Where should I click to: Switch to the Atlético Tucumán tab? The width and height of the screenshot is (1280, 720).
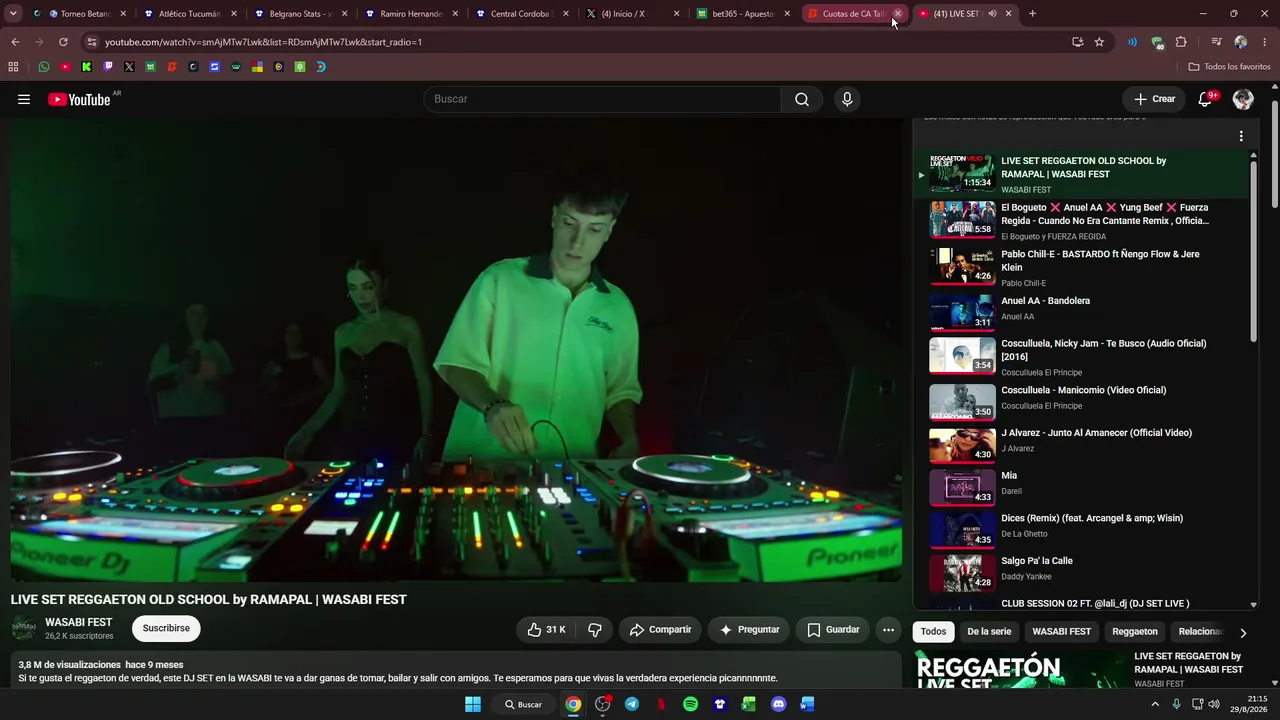coord(190,14)
